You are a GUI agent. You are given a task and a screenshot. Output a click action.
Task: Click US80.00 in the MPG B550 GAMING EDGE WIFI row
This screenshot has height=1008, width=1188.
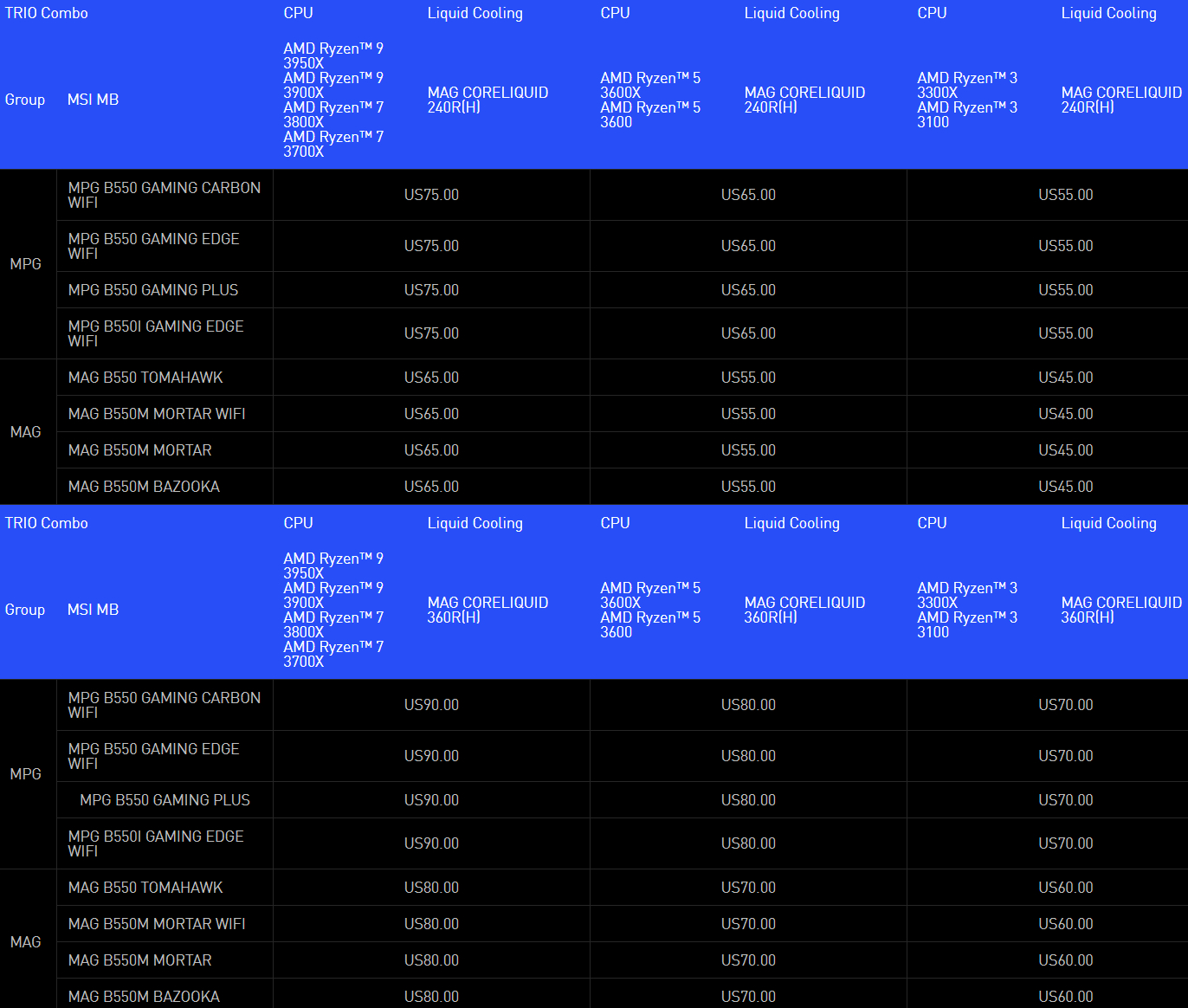(x=748, y=756)
